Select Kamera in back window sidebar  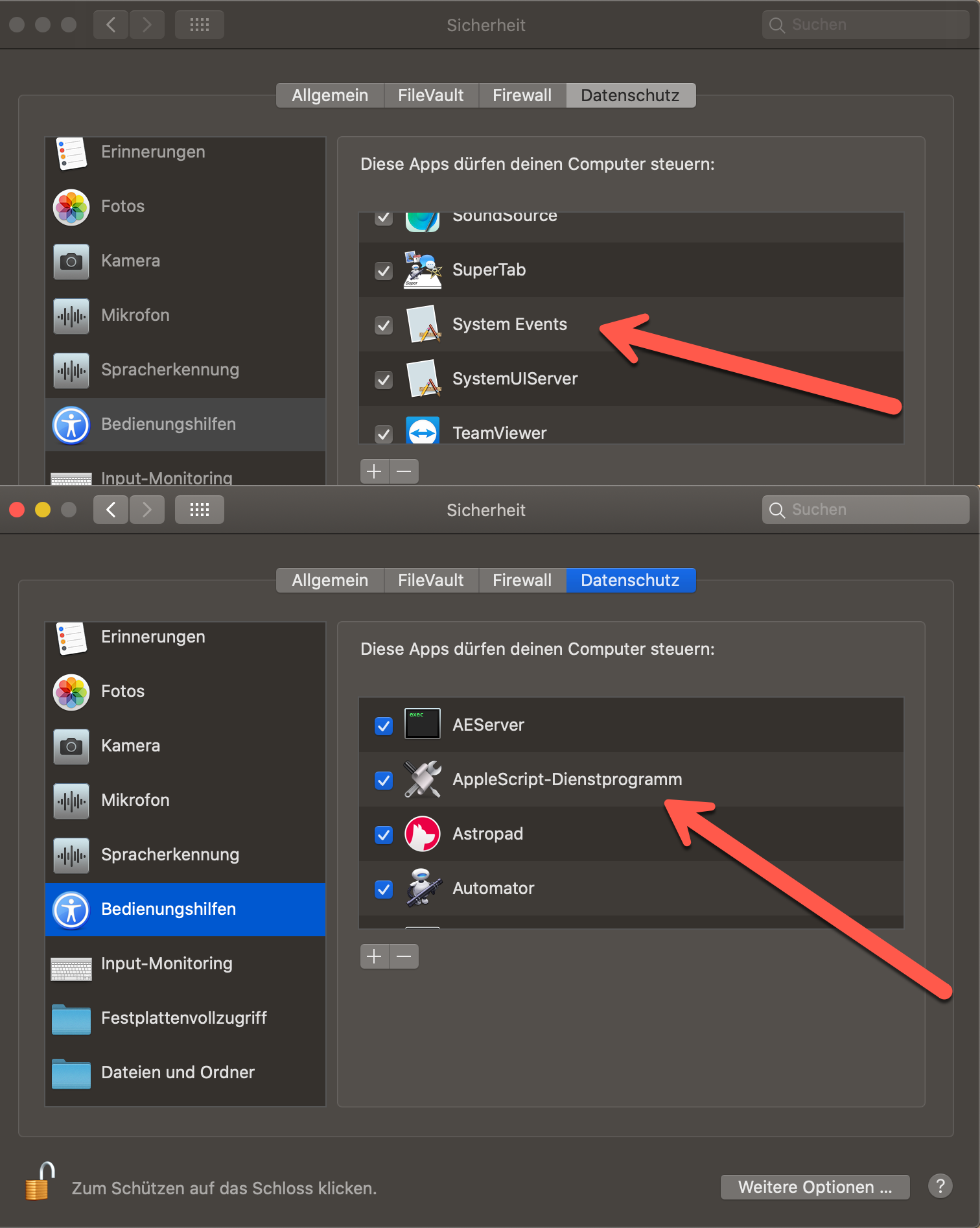click(185, 261)
